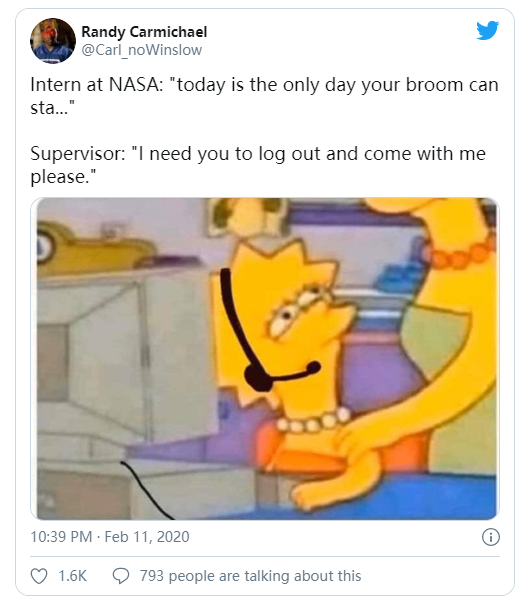
Task: Open the @Carl_noWinslow handle link
Action: click(x=142, y=50)
